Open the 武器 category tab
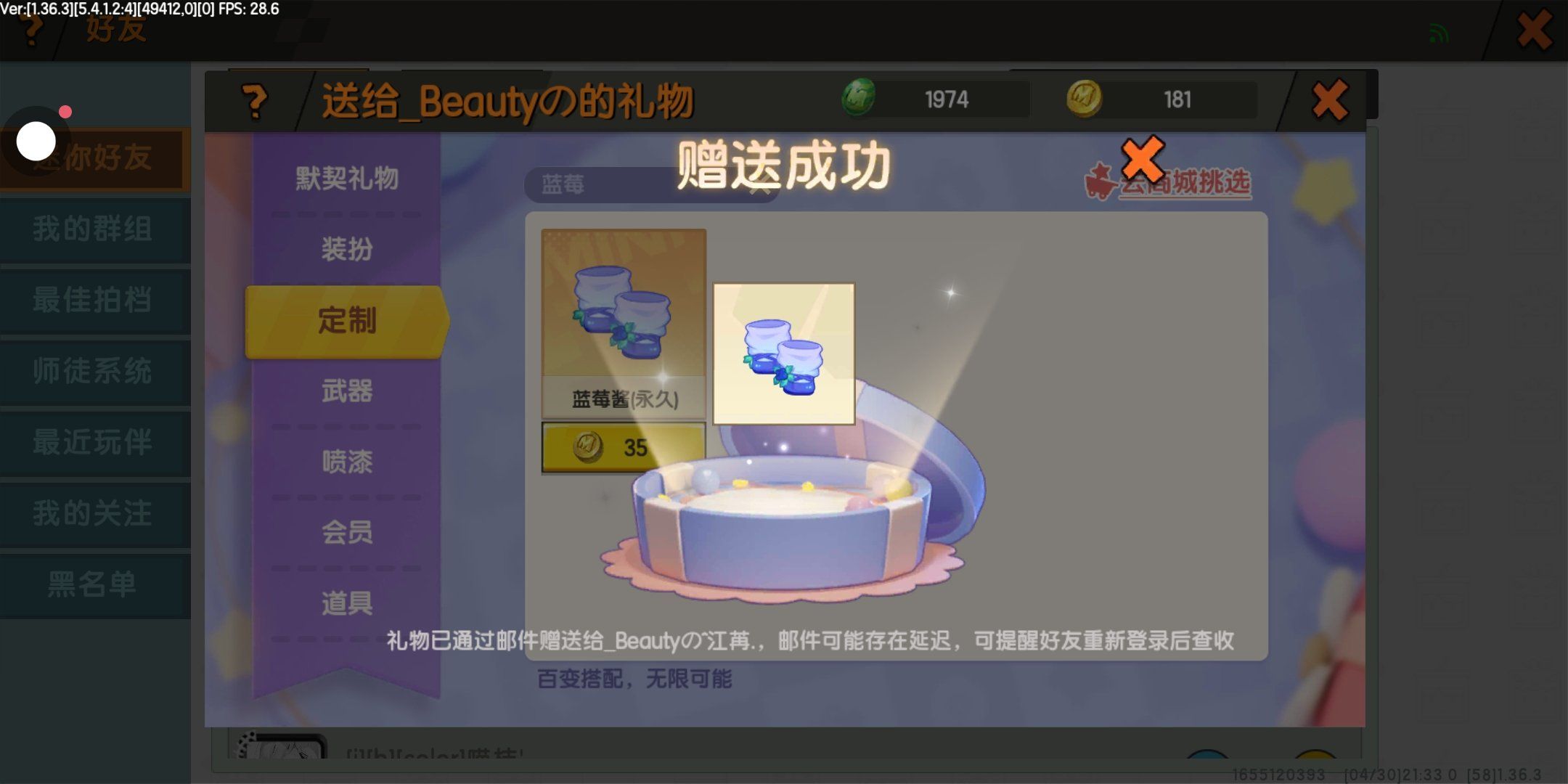This screenshot has width=1568, height=784. (x=346, y=391)
